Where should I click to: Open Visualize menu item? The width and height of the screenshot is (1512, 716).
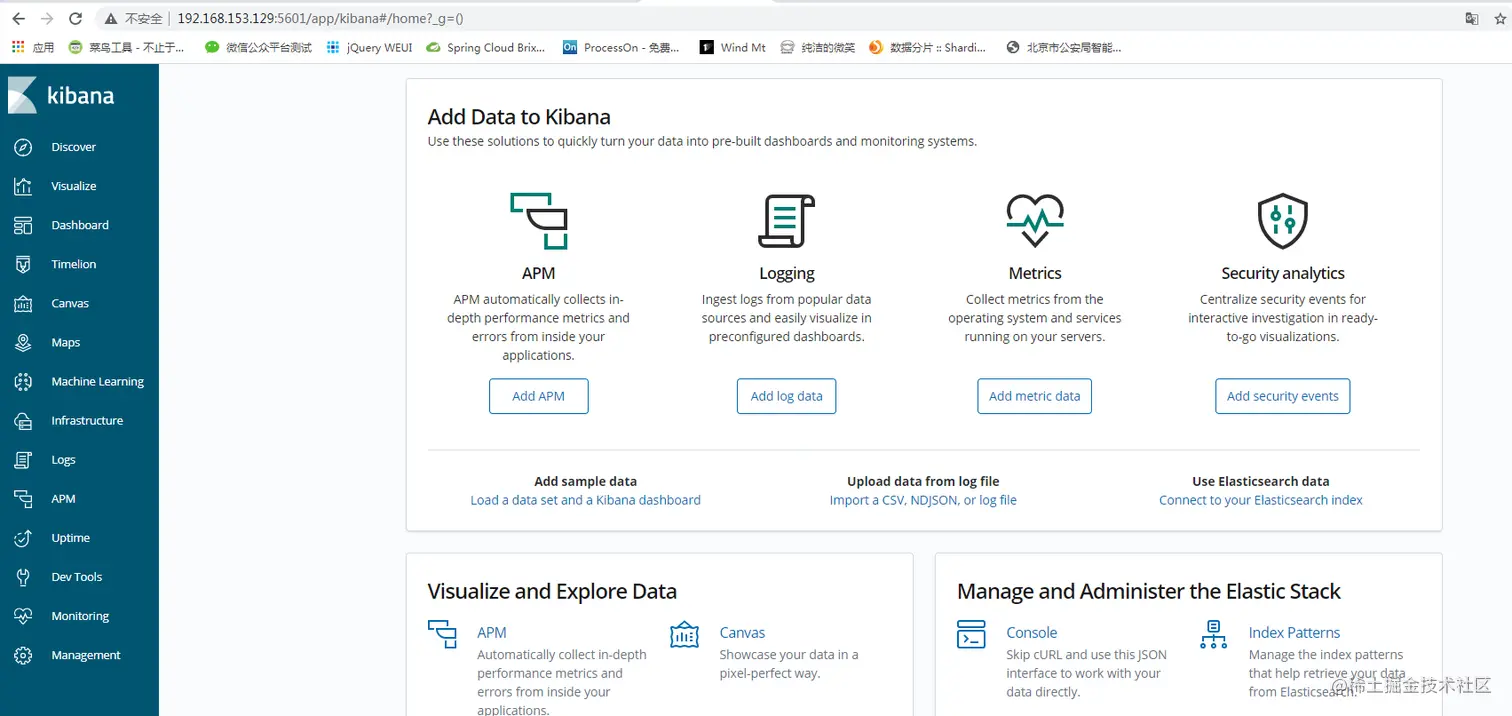pos(74,186)
